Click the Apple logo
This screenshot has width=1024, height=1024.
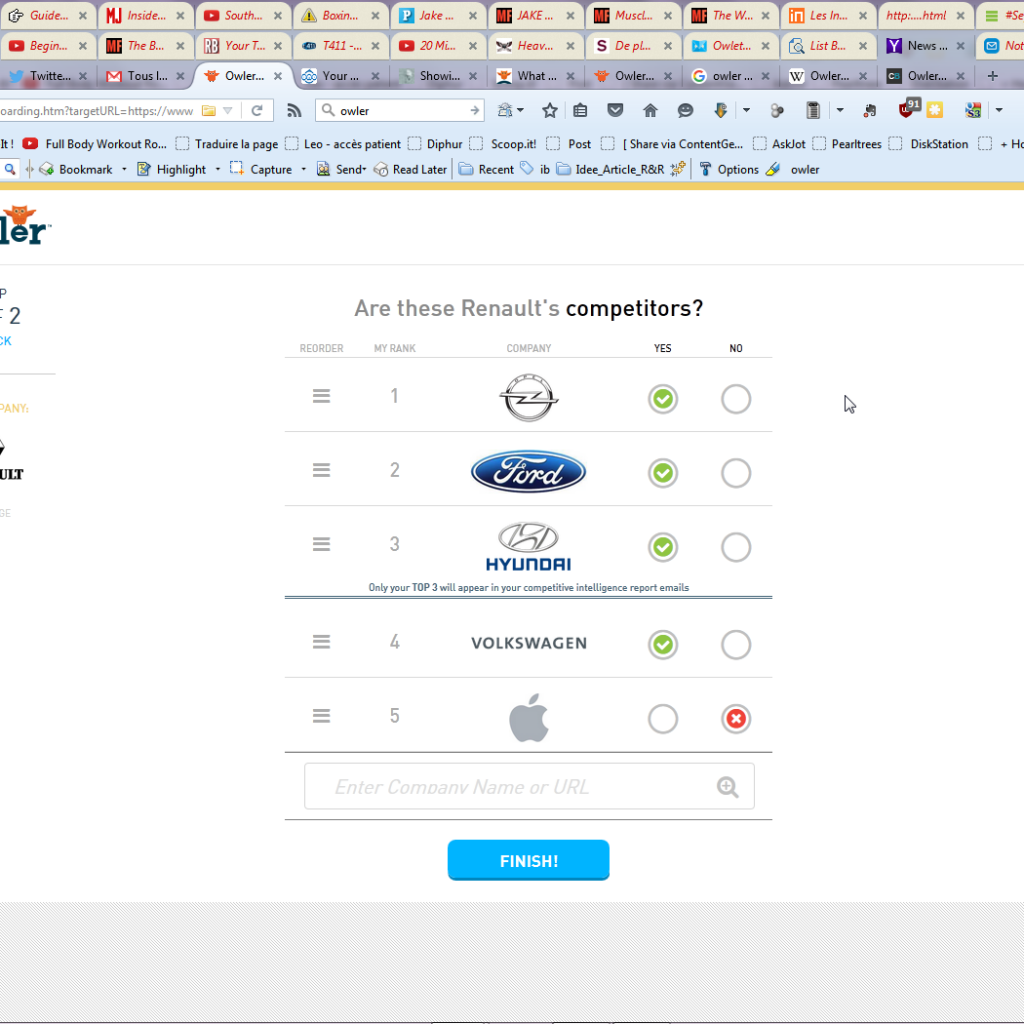pyautogui.click(x=528, y=718)
